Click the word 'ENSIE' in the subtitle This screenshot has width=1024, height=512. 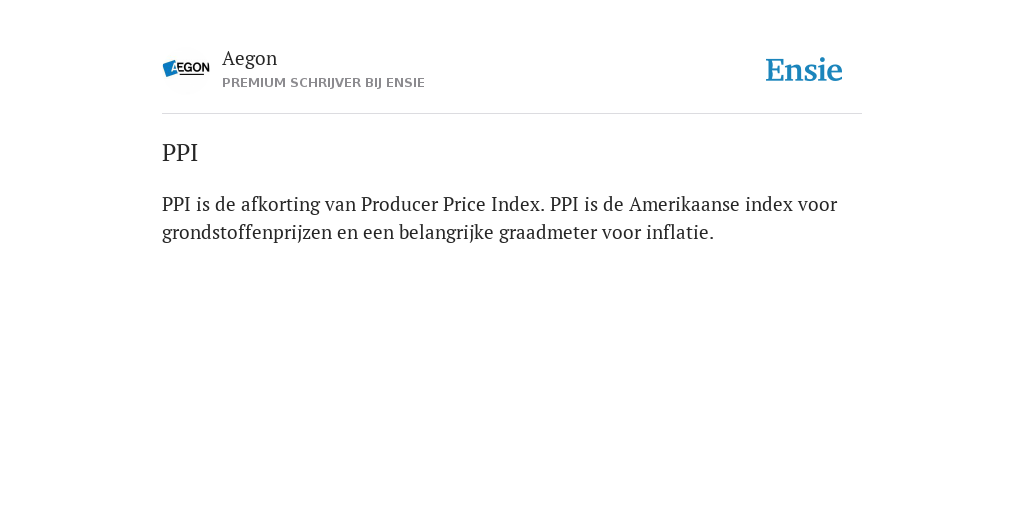pos(406,83)
